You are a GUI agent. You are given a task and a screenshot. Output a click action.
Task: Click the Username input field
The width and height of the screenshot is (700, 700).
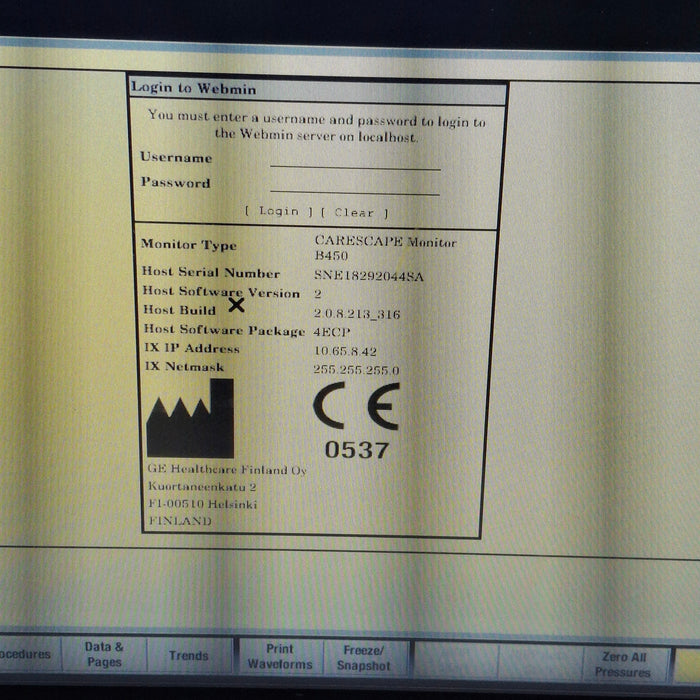click(x=355, y=161)
